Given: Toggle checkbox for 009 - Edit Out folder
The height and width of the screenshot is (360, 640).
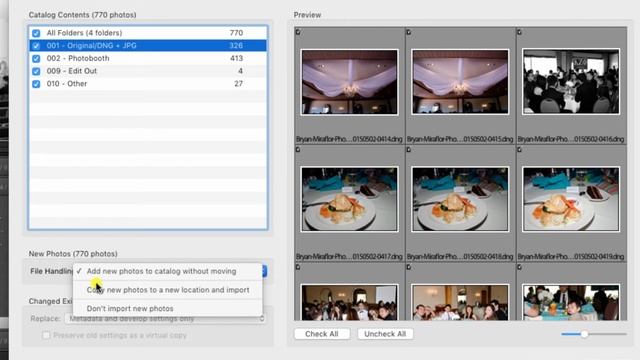Looking at the screenshot, I should point(36,71).
